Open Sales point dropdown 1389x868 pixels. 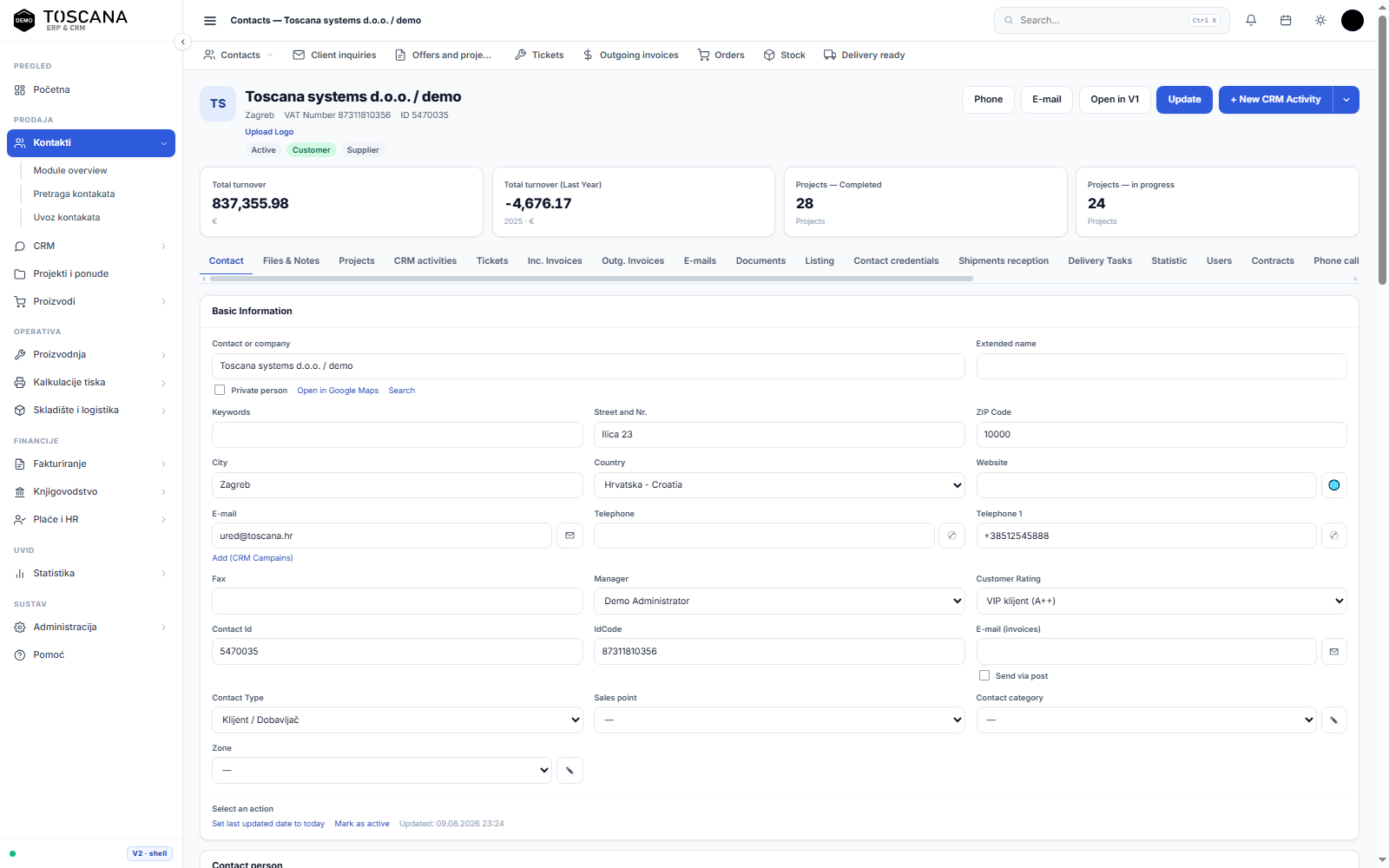click(x=780, y=720)
